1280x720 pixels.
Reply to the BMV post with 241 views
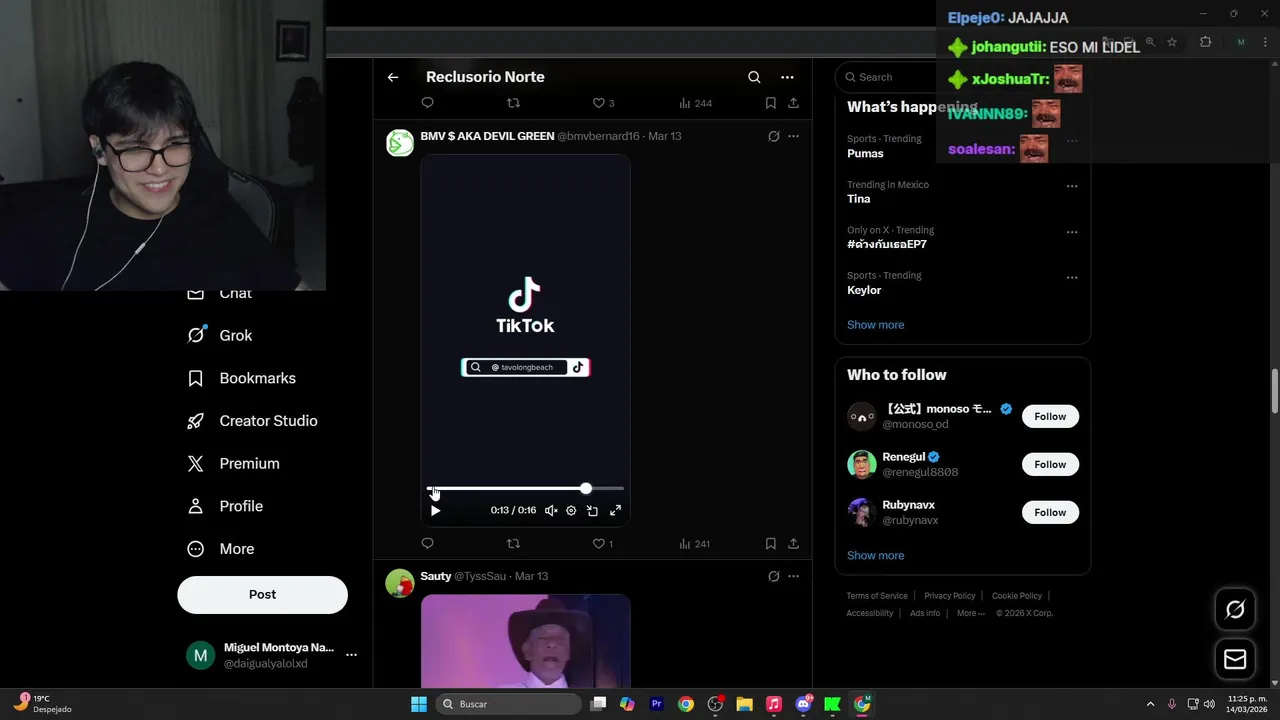(427, 543)
